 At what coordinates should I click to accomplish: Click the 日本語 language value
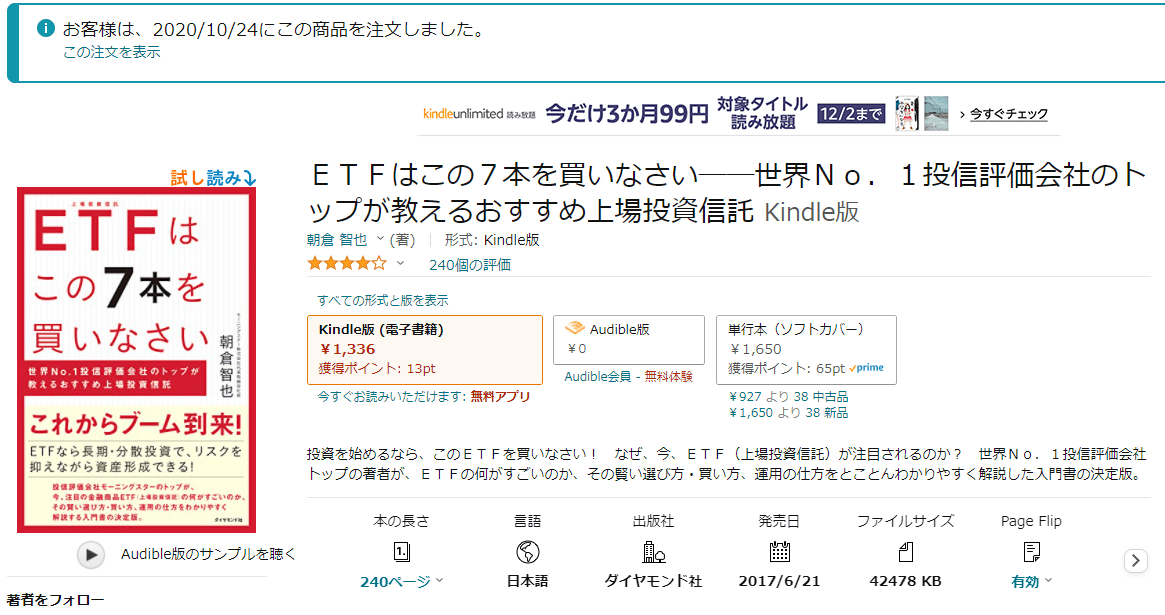click(x=528, y=582)
